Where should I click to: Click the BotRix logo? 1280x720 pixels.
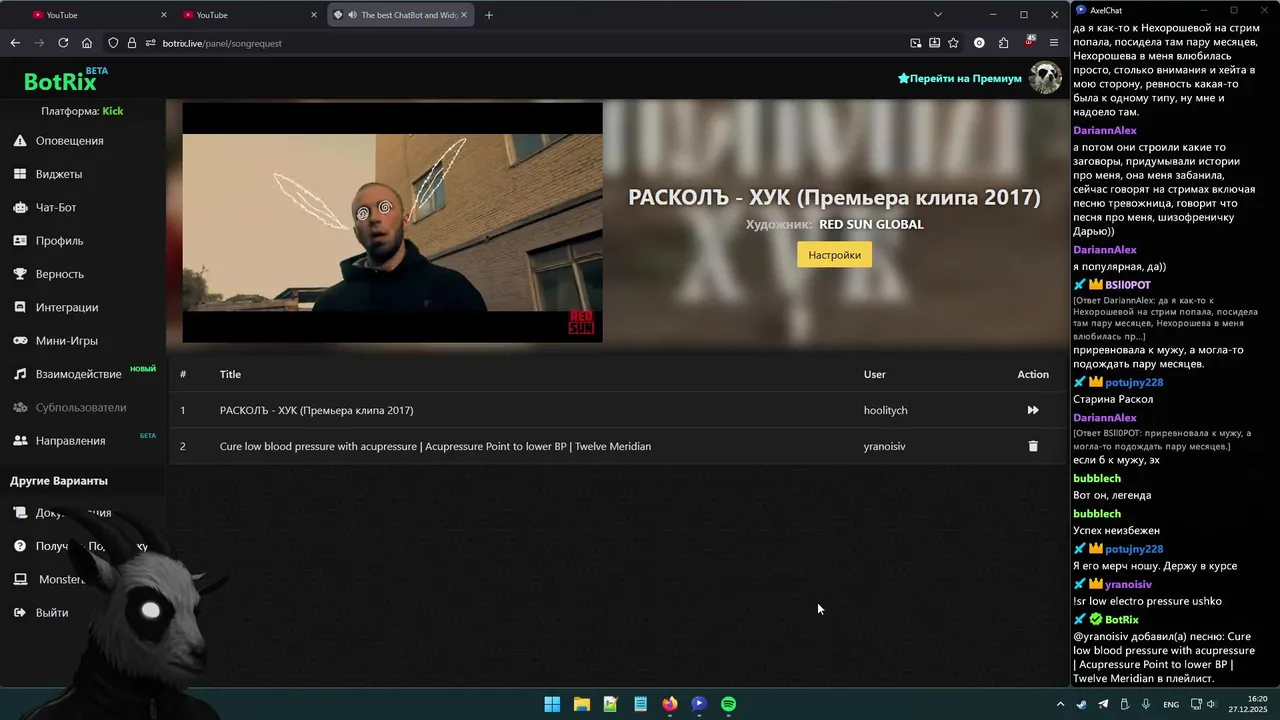pyautogui.click(x=62, y=80)
